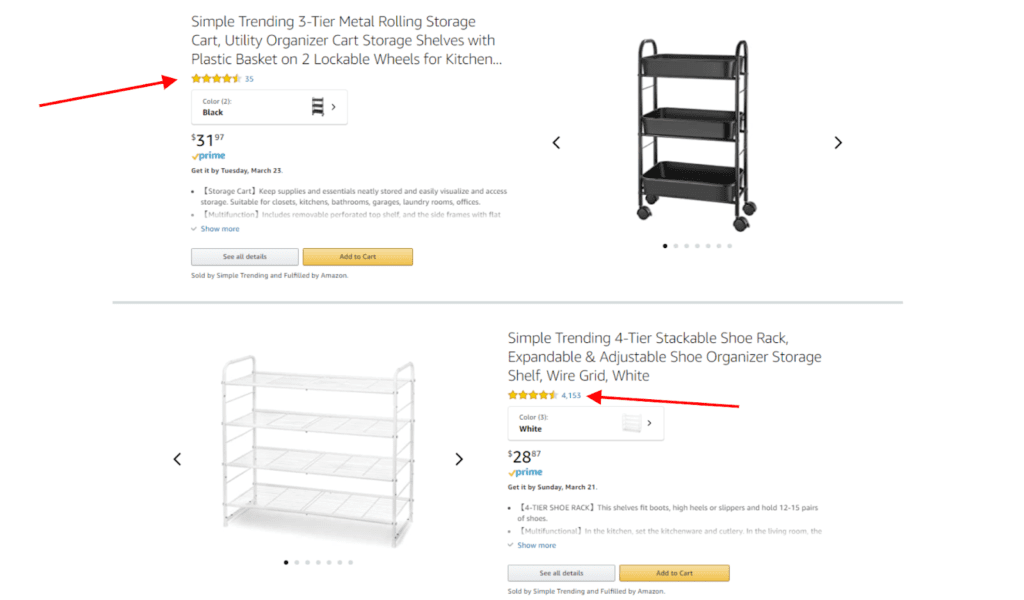Click the second carousel dot under the cart images
1024x600 pixels.
(x=676, y=244)
